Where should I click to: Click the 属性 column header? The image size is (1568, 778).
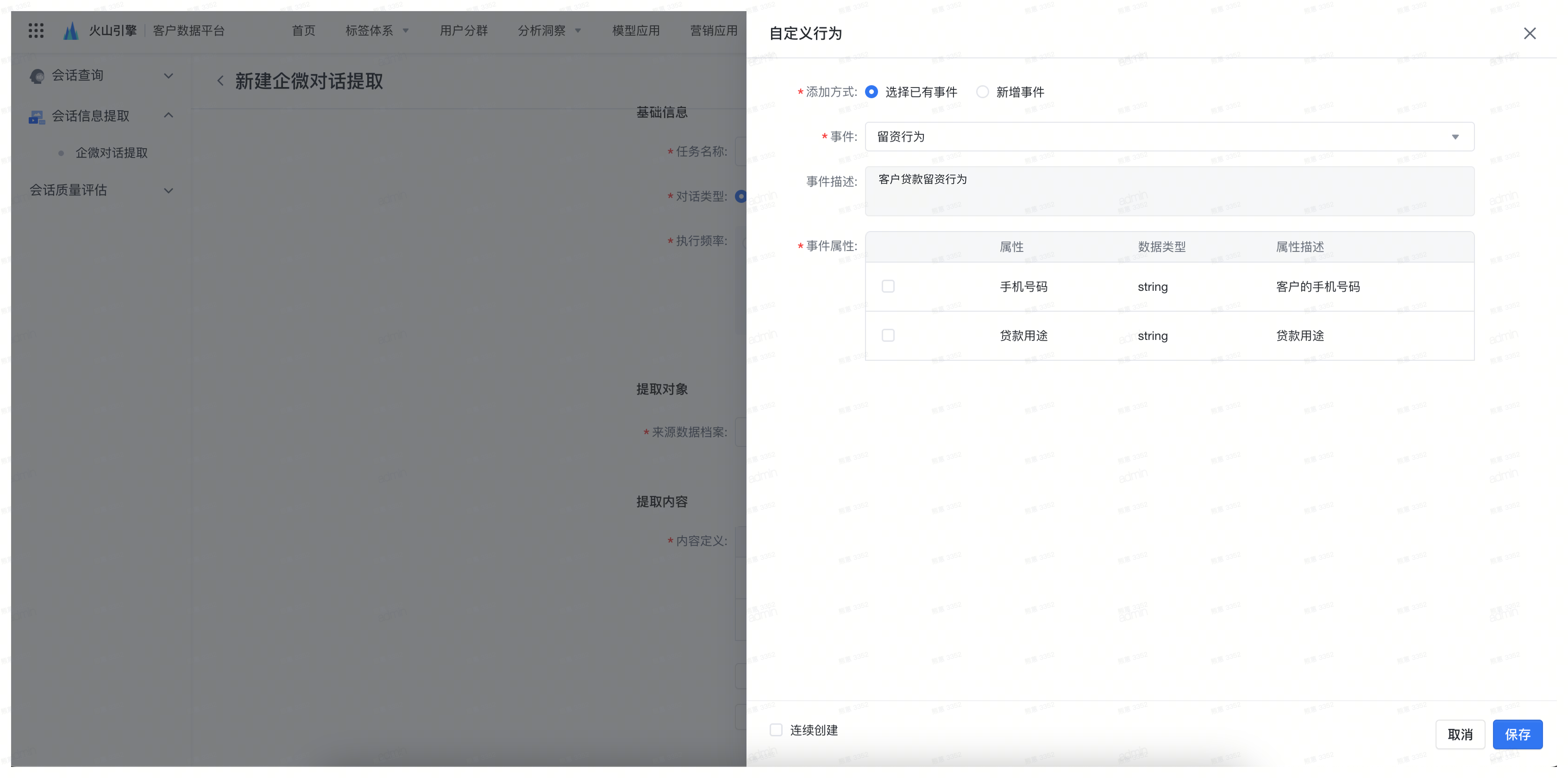point(1012,247)
